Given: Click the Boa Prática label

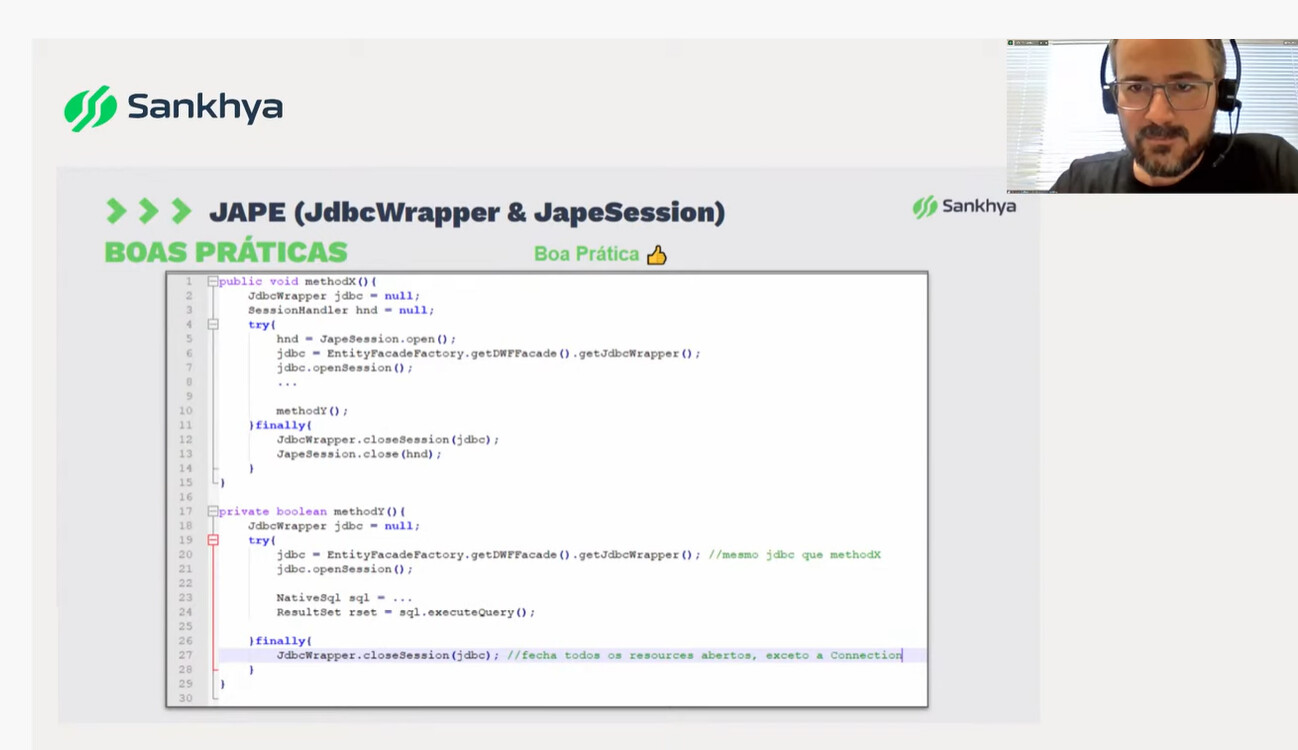Looking at the screenshot, I should point(586,254).
